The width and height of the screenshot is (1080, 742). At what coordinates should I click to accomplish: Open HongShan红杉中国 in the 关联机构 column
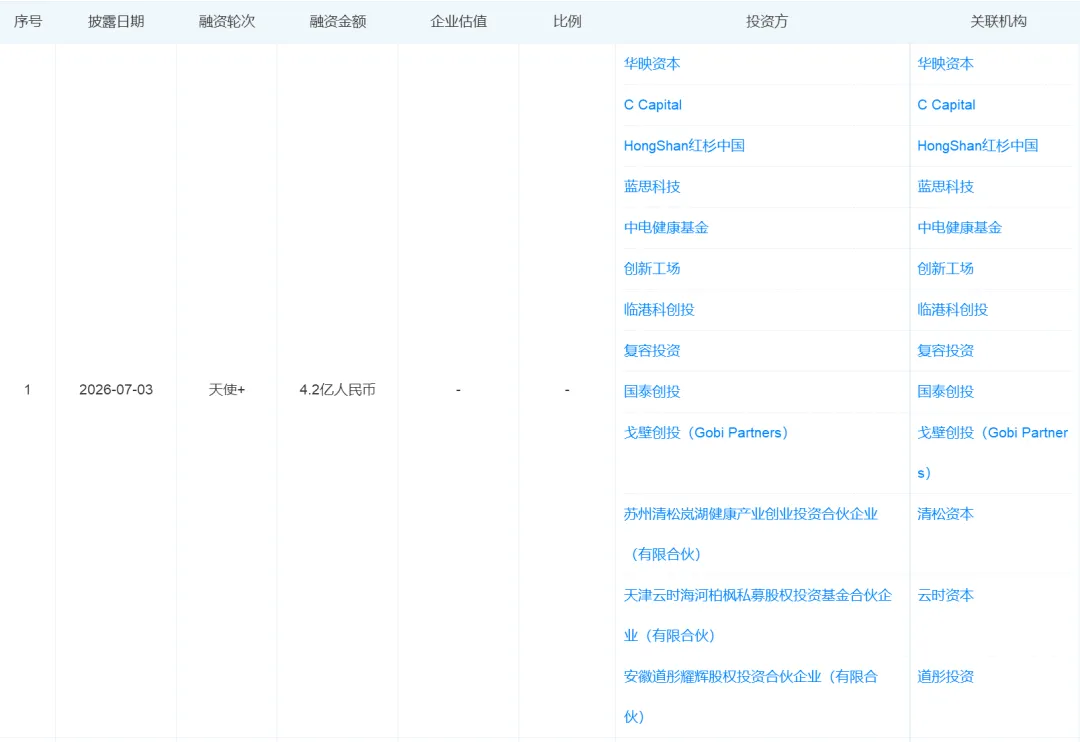coord(977,145)
